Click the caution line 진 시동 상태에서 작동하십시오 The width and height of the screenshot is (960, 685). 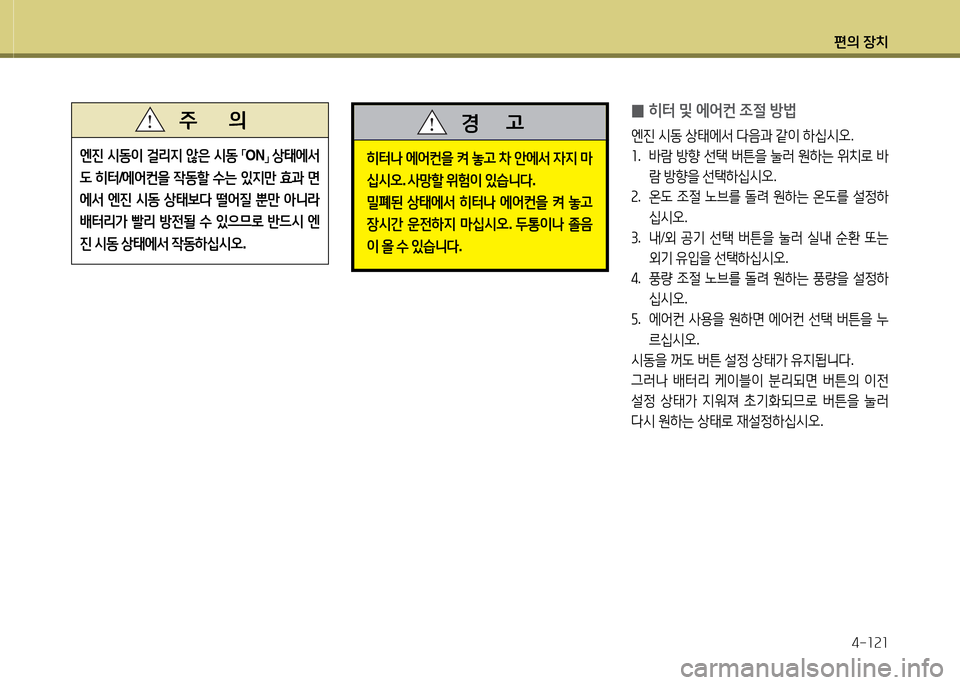(x=163, y=243)
